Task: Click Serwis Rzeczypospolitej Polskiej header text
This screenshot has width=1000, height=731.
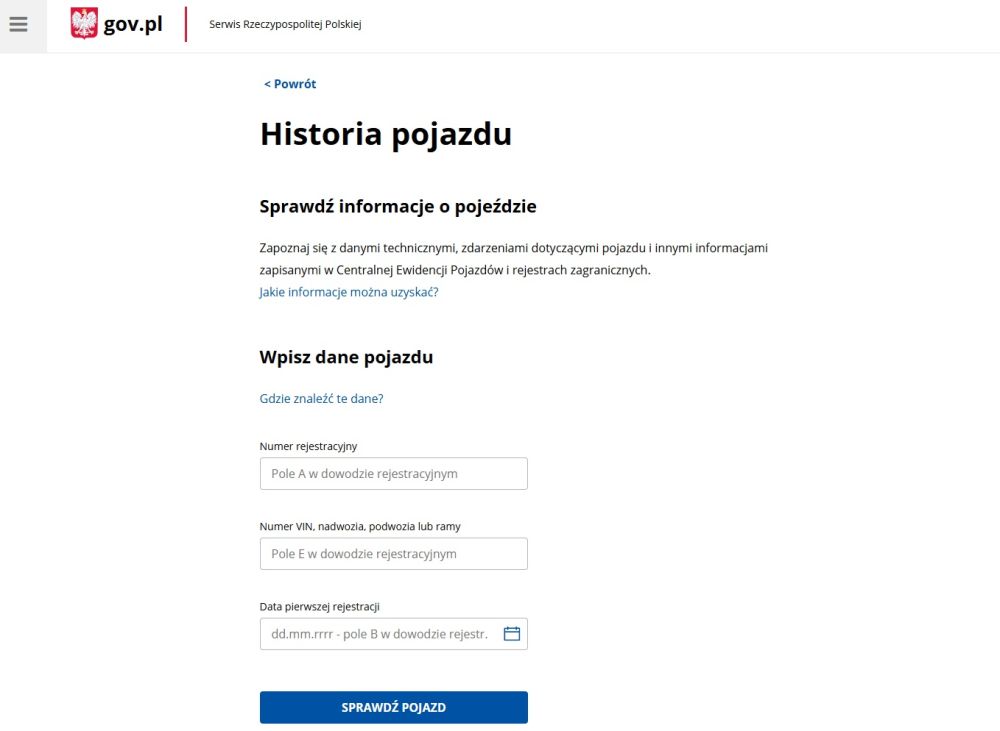Action: click(x=285, y=25)
